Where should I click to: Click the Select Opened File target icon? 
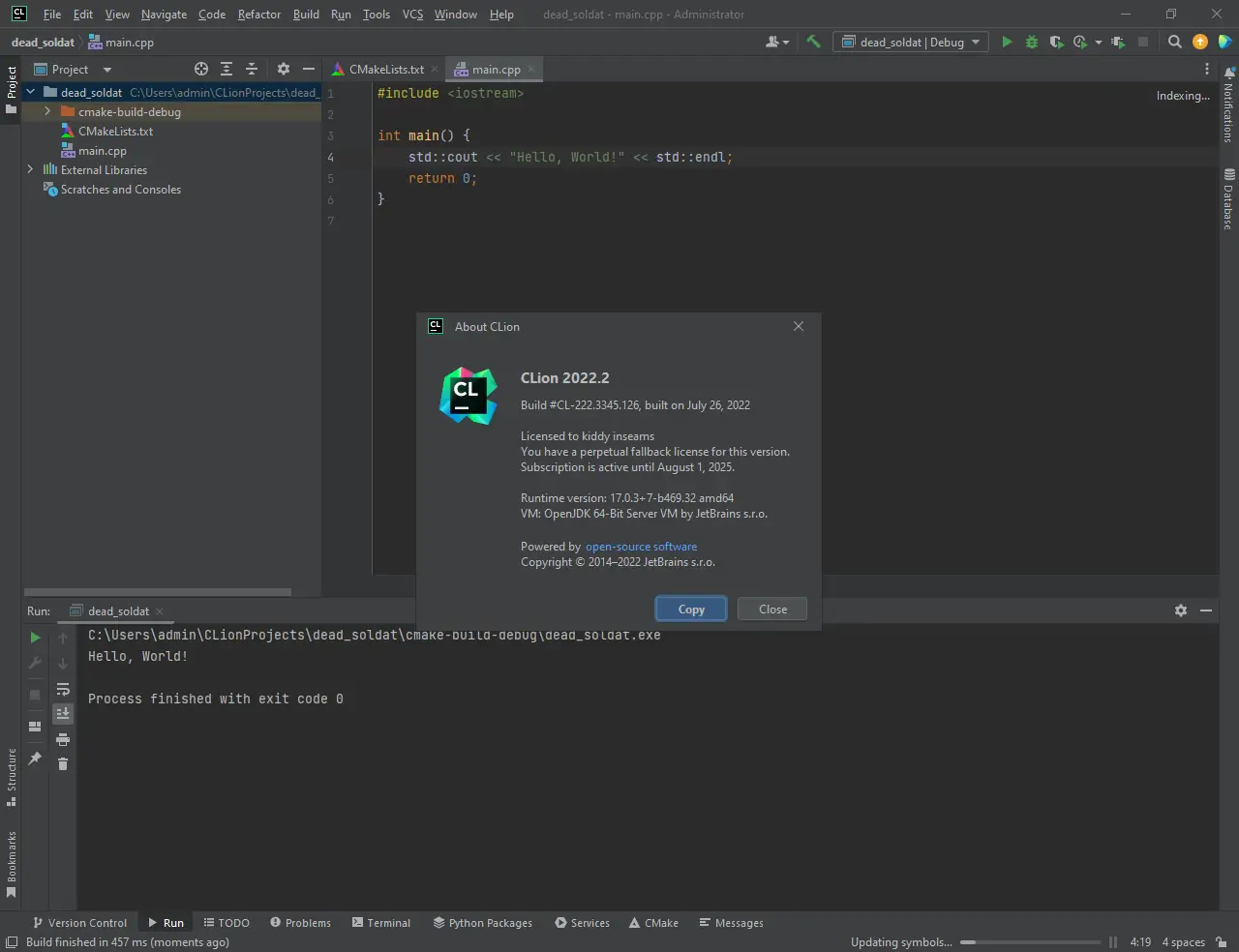tap(201, 69)
